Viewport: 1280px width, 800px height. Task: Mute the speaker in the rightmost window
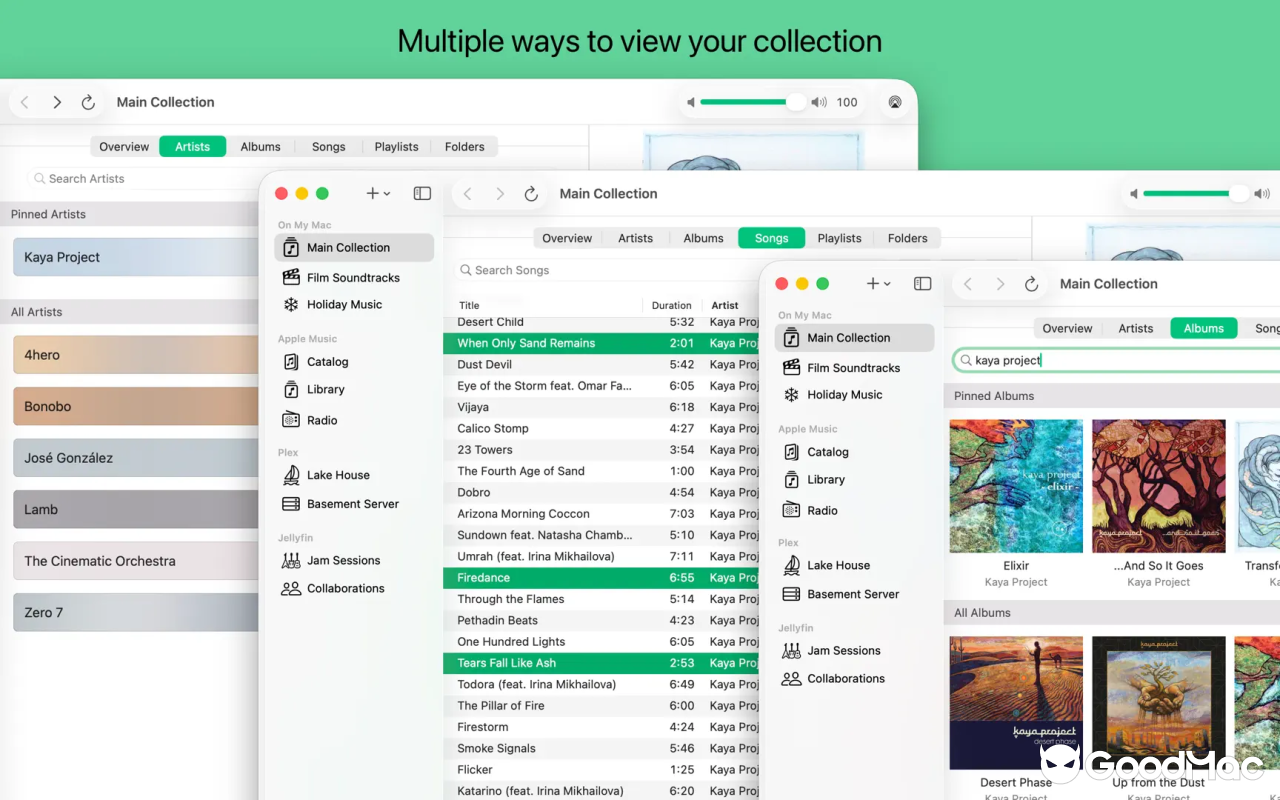(x=1132, y=193)
